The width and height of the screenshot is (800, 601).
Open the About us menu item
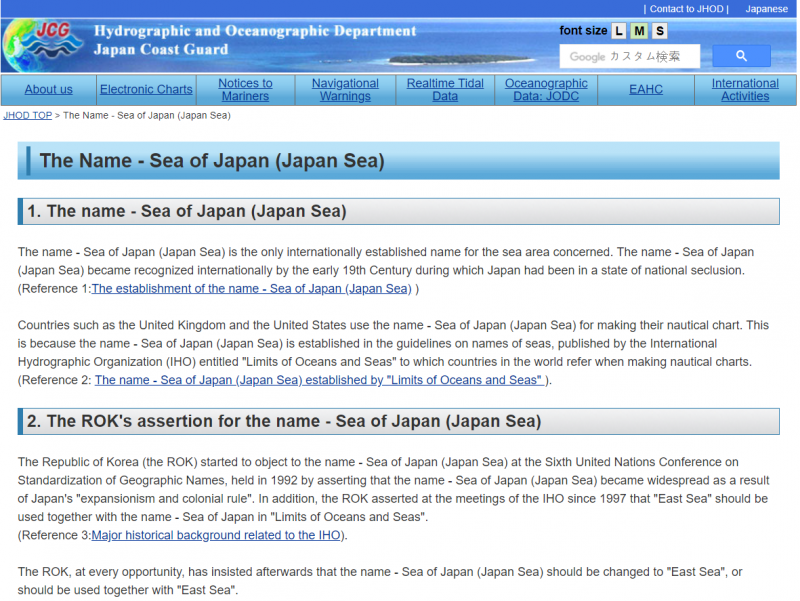(x=48, y=90)
